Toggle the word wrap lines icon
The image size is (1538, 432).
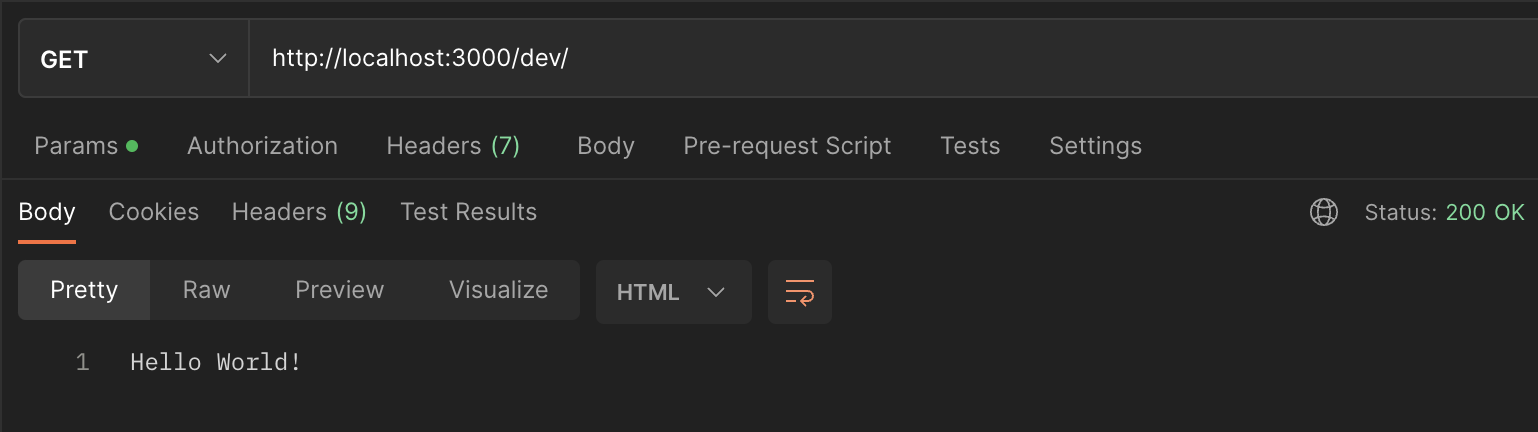[x=800, y=292]
